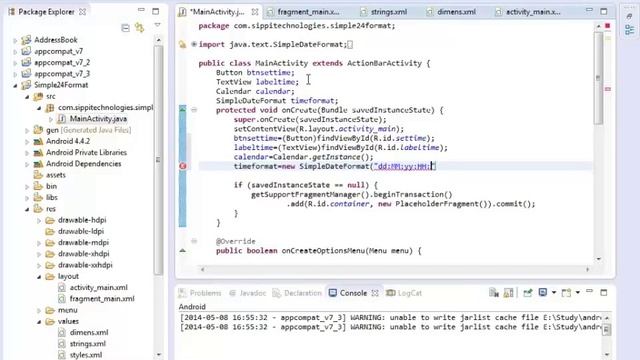This screenshot has width=640, height=360.
Task: Click the warning marker beside import line
Action: pyautogui.click(x=182, y=44)
